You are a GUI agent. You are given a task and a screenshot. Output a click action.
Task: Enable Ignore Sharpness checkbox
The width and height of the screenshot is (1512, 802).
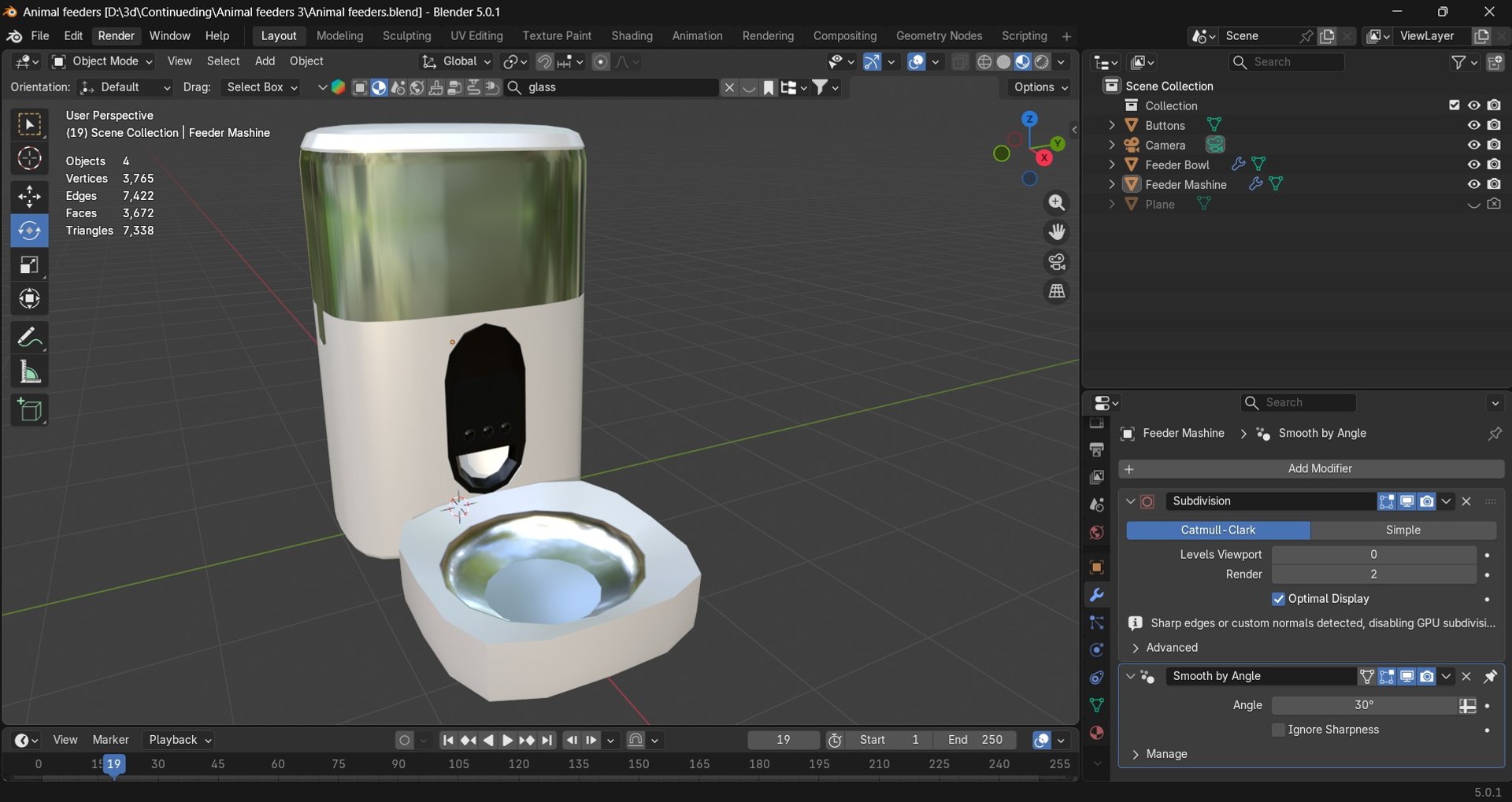click(1278, 730)
